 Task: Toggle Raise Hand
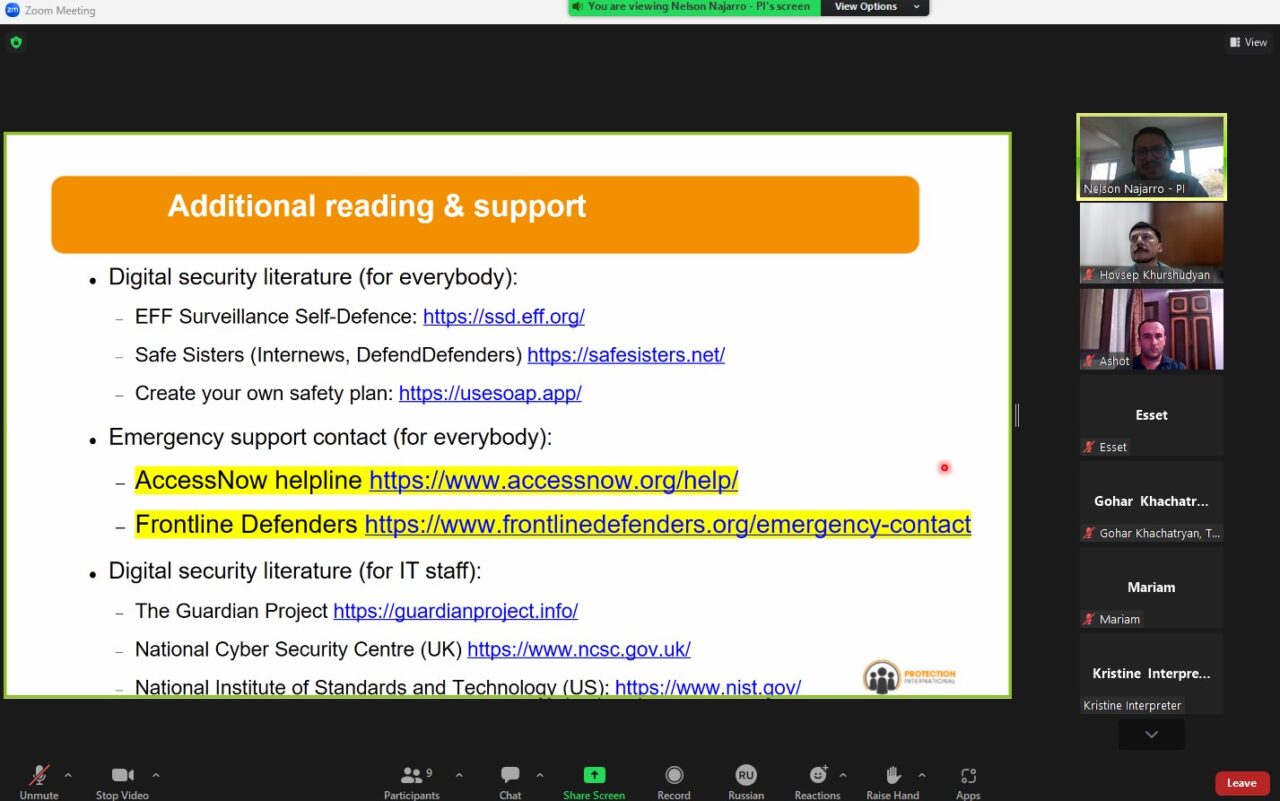892,776
